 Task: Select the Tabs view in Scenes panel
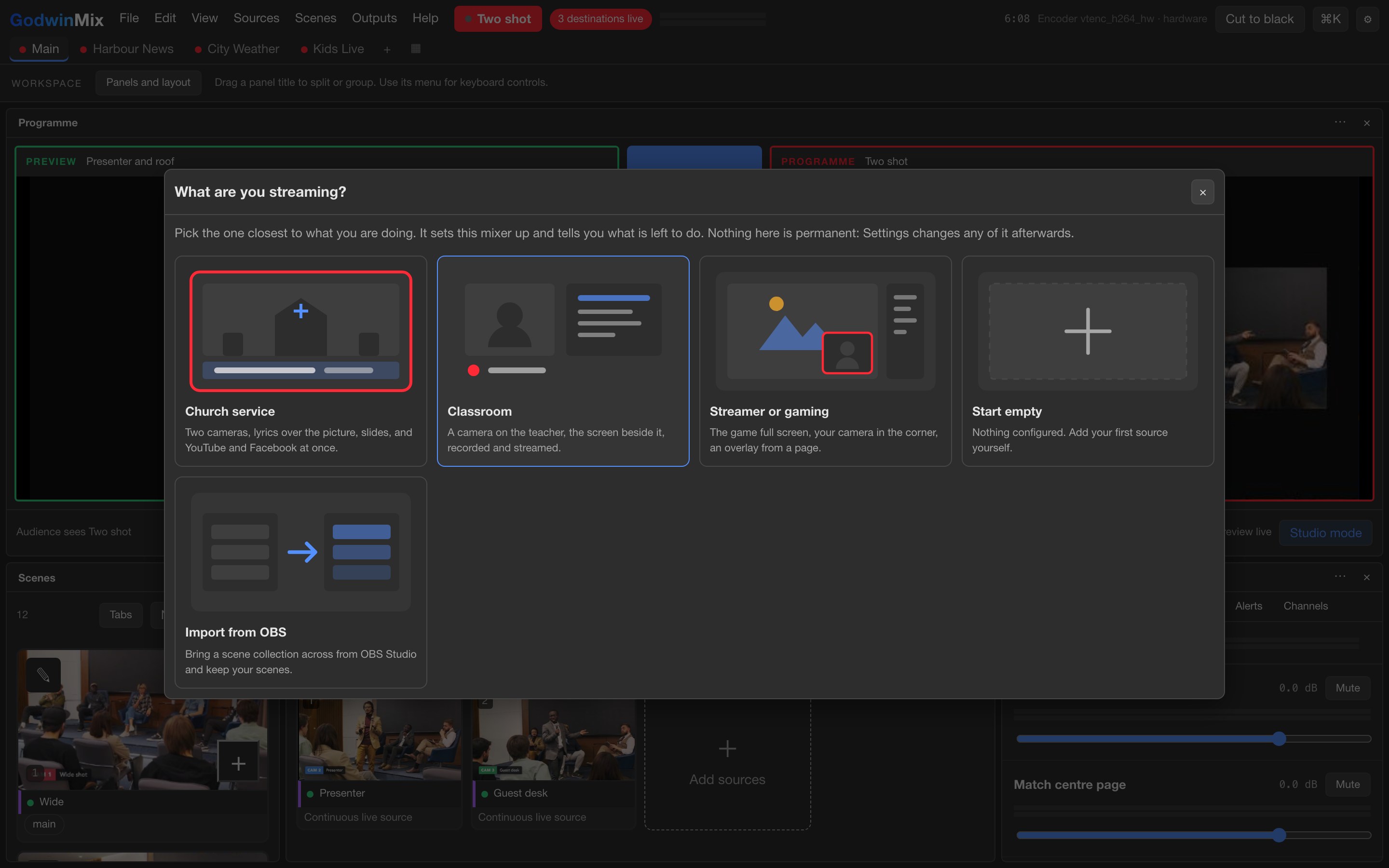point(121,615)
